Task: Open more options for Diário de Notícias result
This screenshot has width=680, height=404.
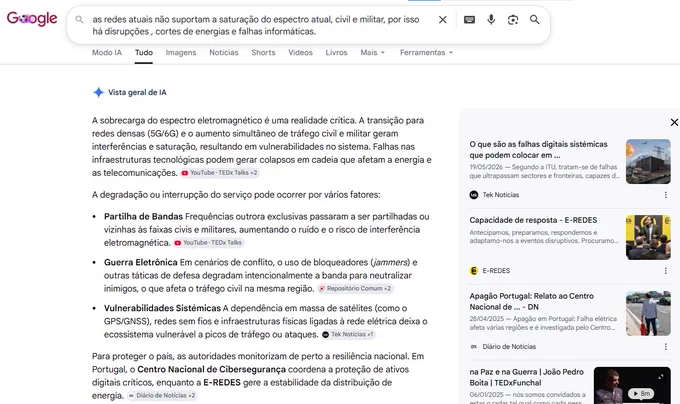Action: pyautogui.click(x=666, y=347)
